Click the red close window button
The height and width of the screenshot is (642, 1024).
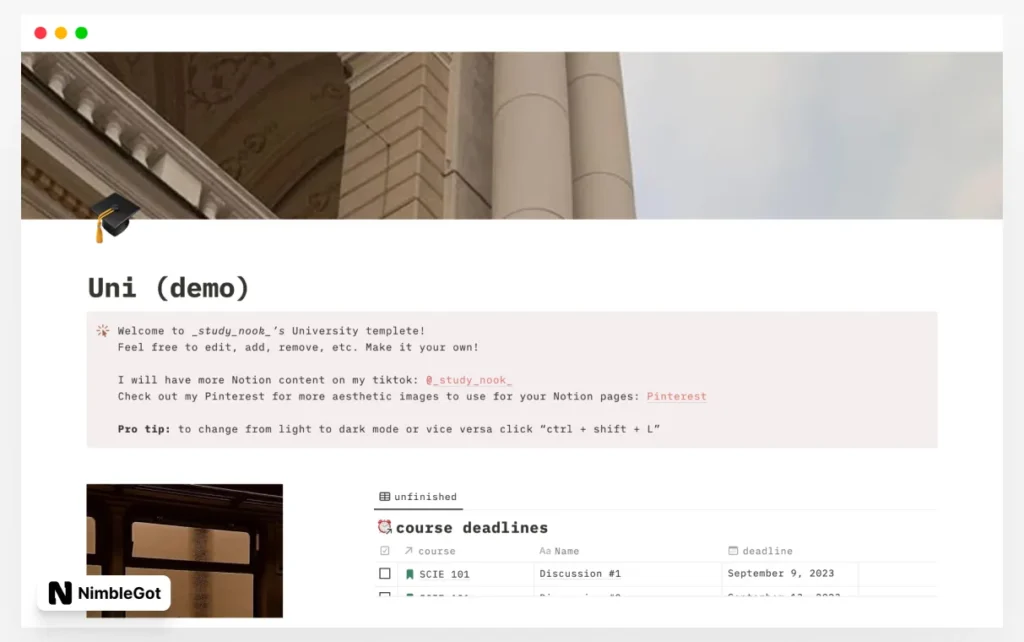point(40,33)
